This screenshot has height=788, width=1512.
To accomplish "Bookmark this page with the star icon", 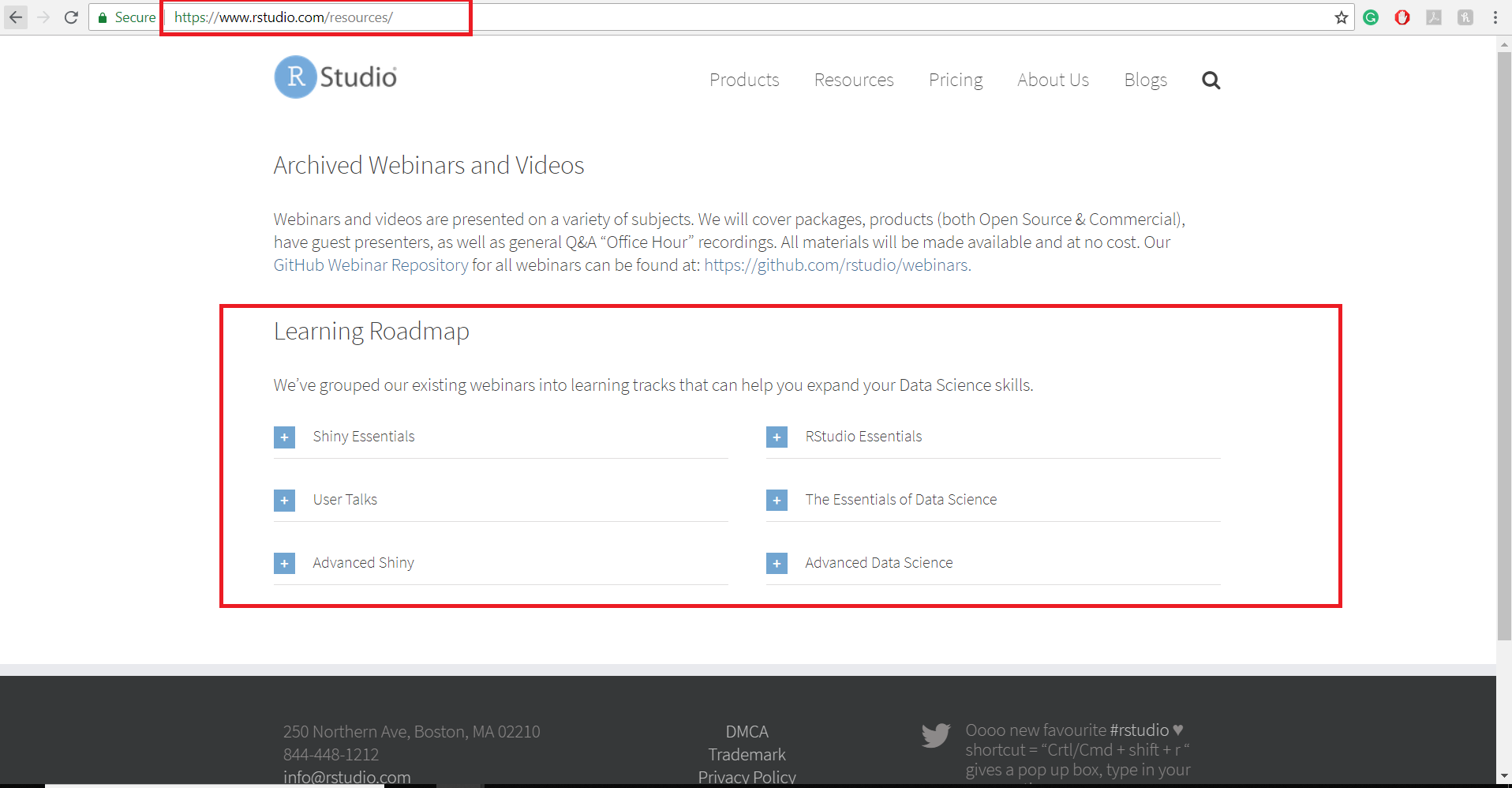I will click(x=1341, y=17).
